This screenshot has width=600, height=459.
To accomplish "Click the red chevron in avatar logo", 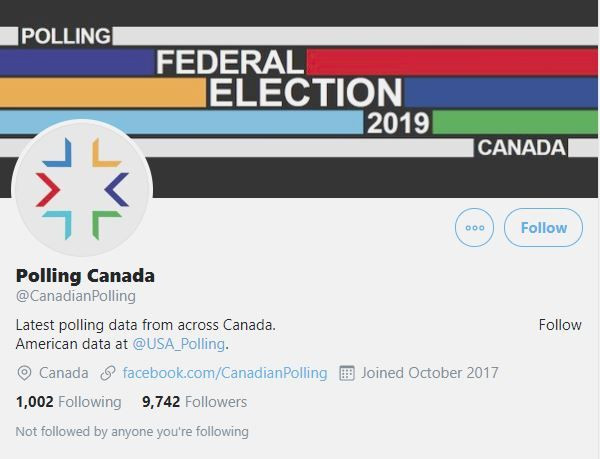I will tap(49, 189).
